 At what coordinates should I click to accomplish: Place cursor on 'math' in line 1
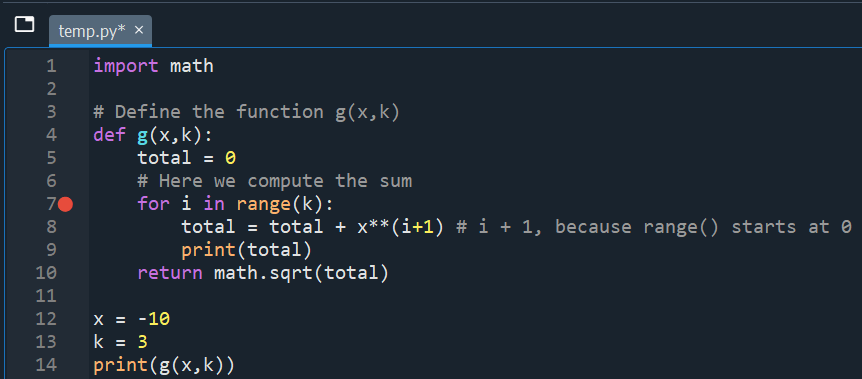click(192, 67)
